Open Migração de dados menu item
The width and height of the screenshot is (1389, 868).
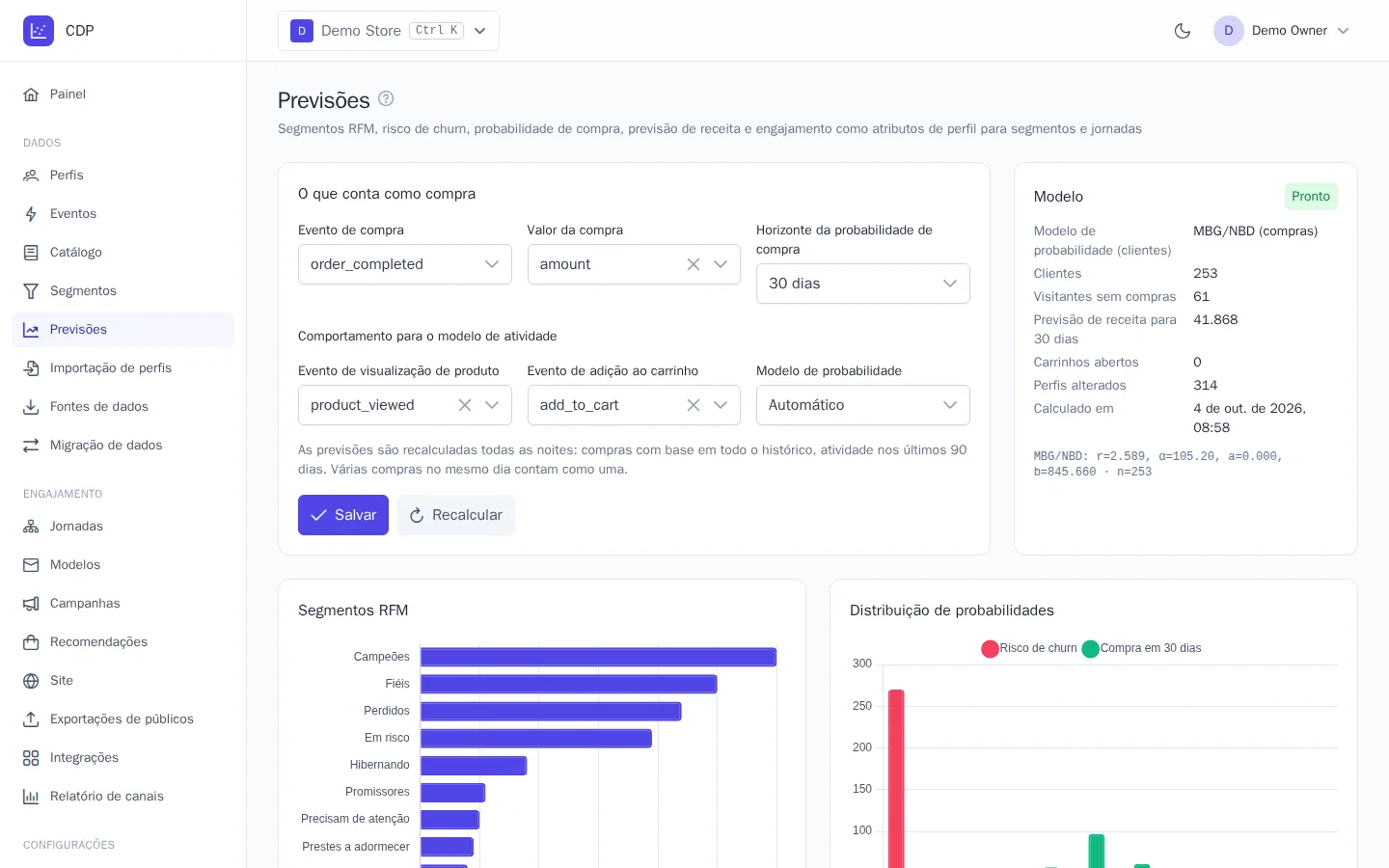(123, 446)
